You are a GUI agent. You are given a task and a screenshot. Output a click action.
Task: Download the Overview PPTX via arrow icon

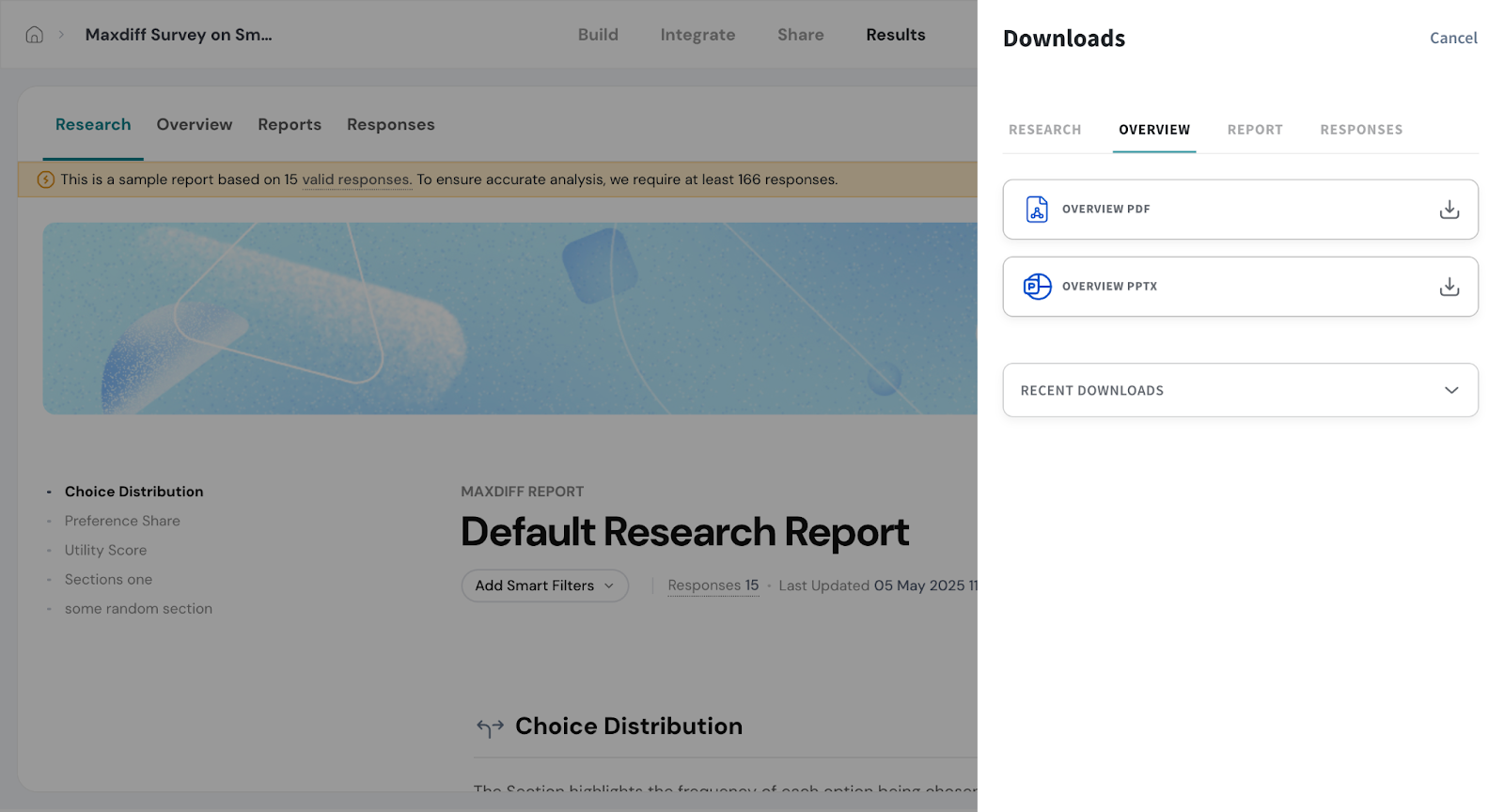pos(1449,287)
